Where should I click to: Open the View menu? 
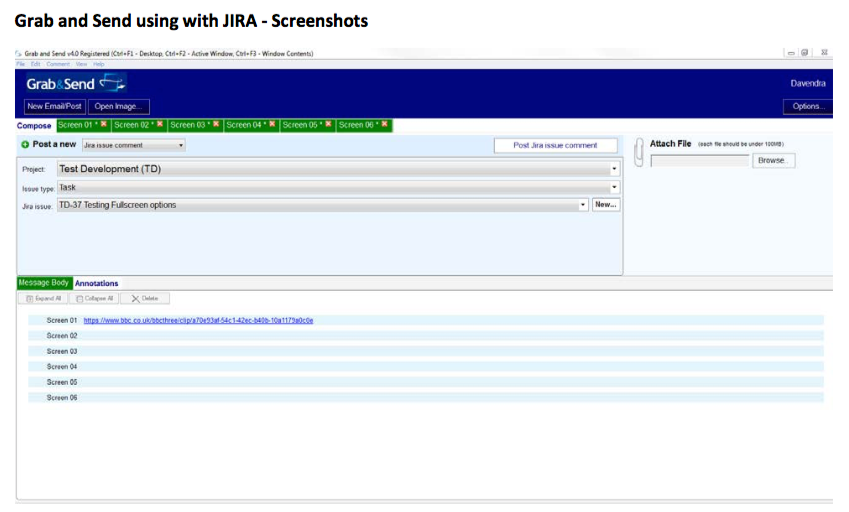click(x=81, y=64)
